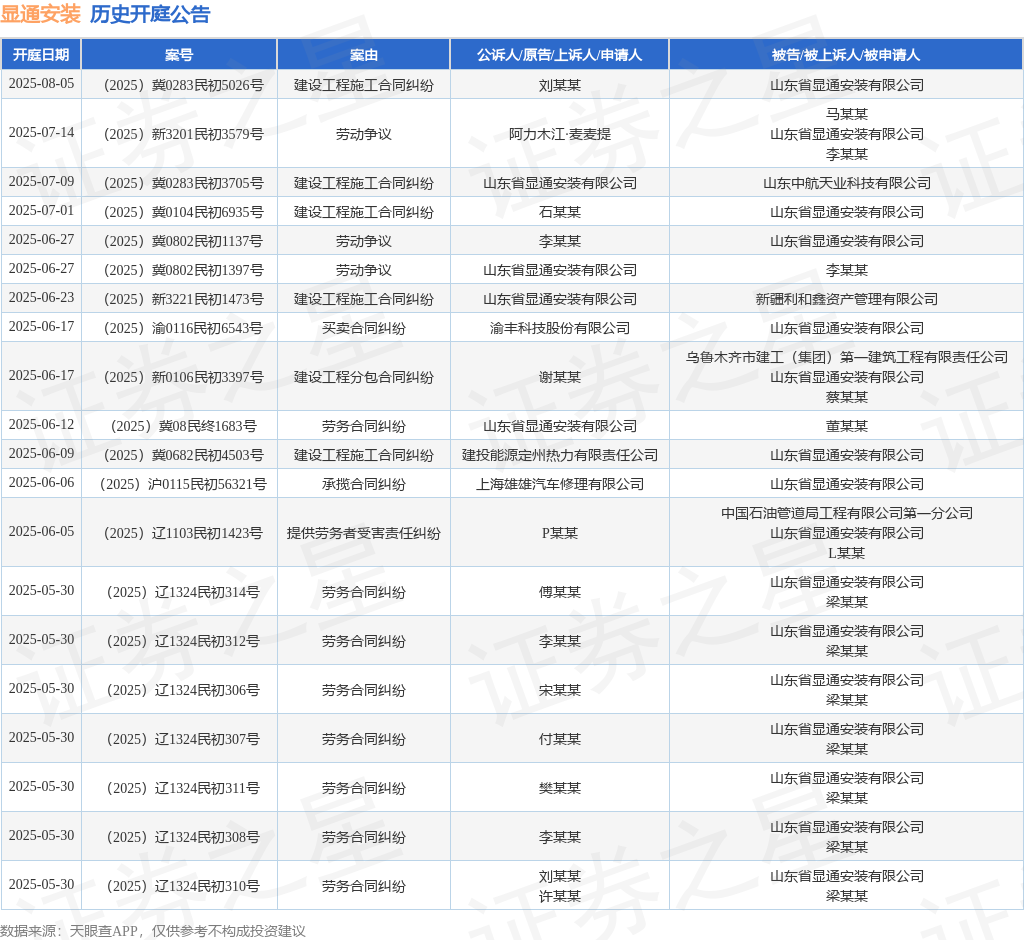Click case number (2025)新0106民初3397号
The width and height of the screenshot is (1024, 940).
coord(179,377)
